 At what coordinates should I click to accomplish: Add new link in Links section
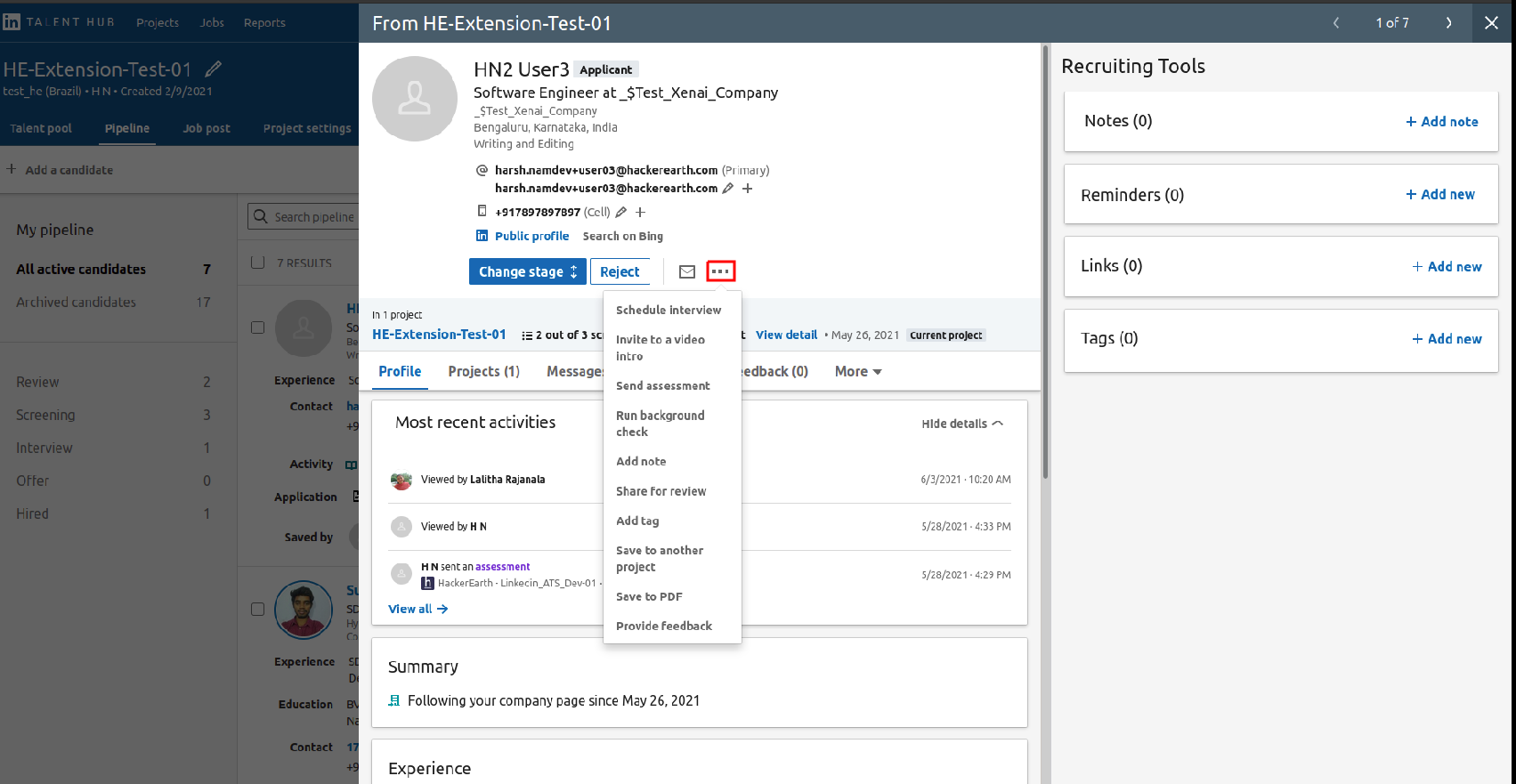[1447, 266]
